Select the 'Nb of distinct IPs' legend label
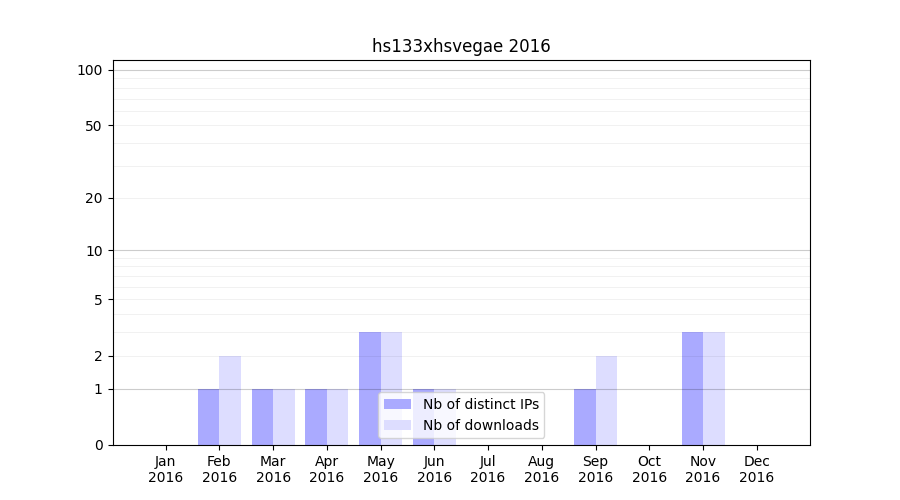 pyautogui.click(x=480, y=404)
